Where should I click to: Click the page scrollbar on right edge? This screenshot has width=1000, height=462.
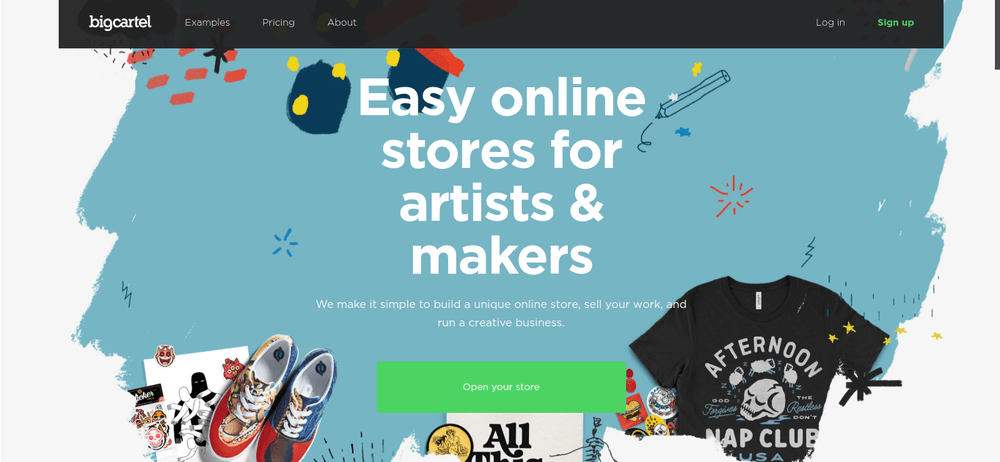(997, 35)
